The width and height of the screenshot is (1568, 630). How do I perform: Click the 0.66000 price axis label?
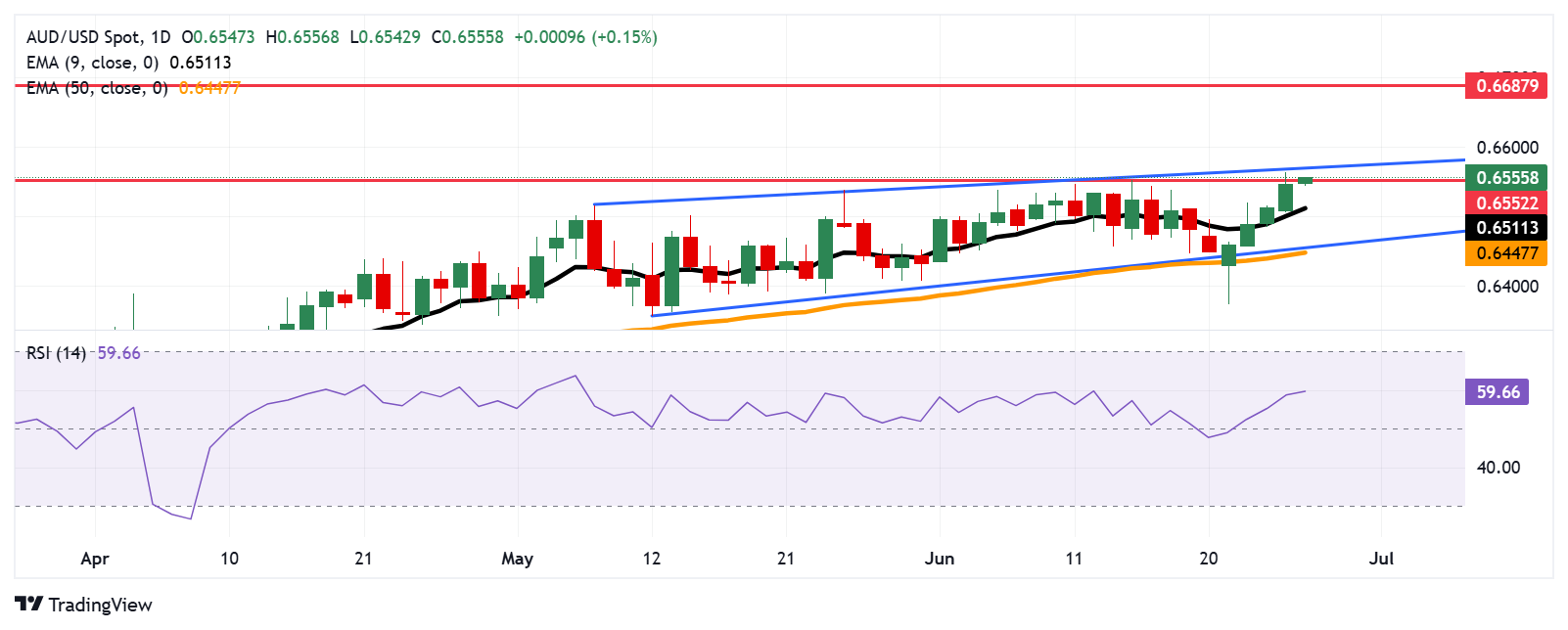pos(1506,148)
